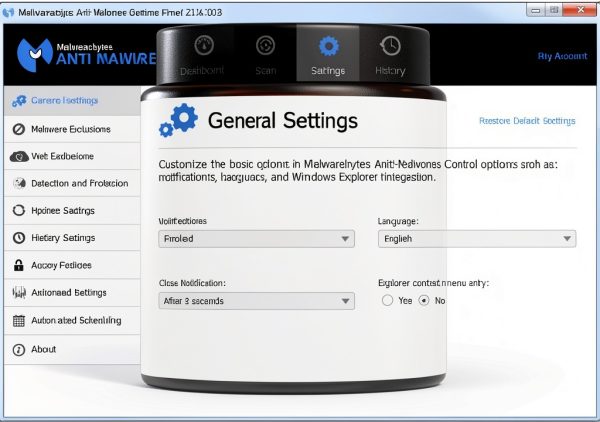
Task: Open Advanced Settings sidebar item
Action: pyautogui.click(x=72, y=293)
